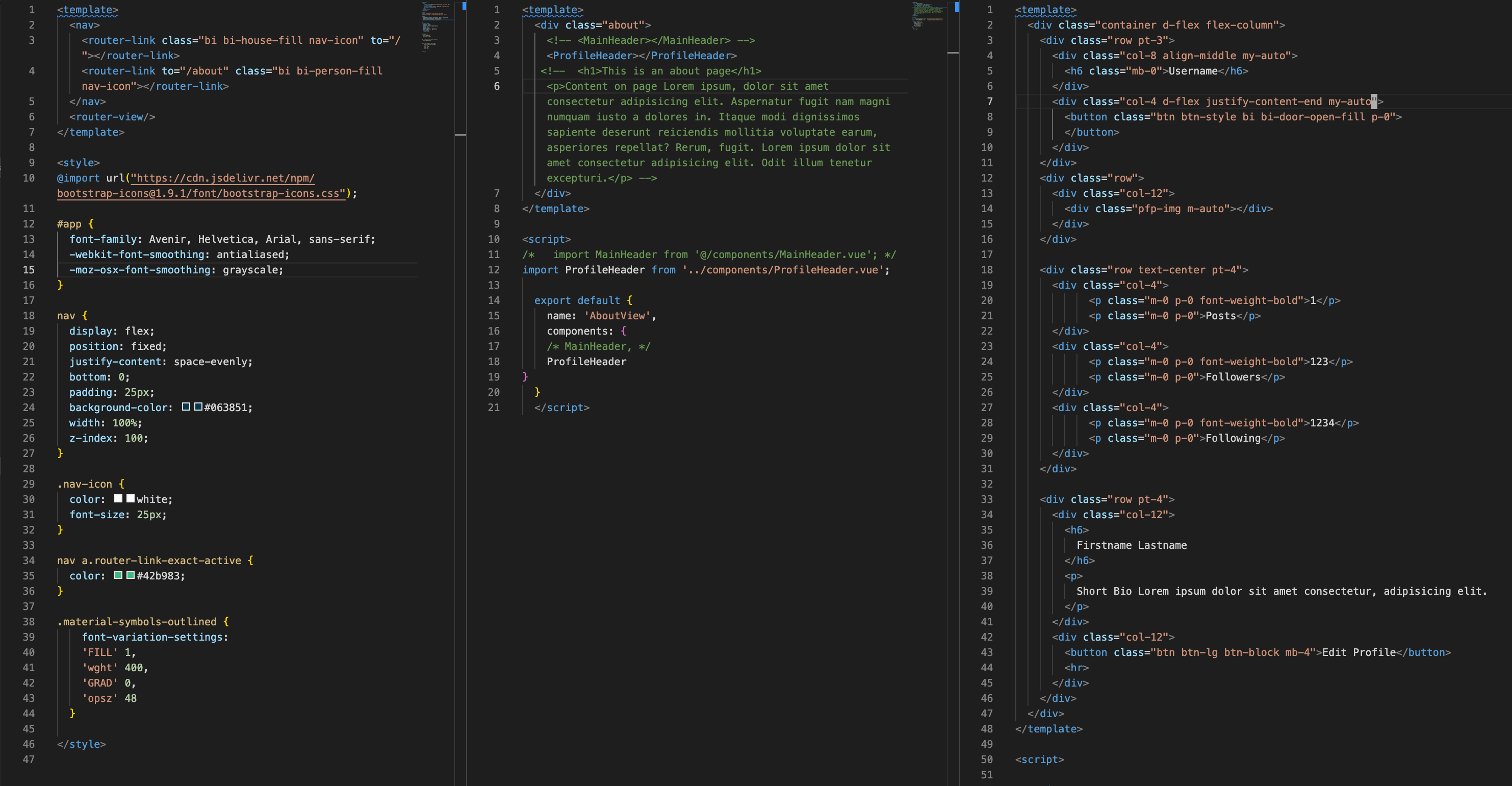Screen dimensions: 1512x786
Task: Click the "pfp-img m-auto" class string
Action: (x=1181, y=209)
